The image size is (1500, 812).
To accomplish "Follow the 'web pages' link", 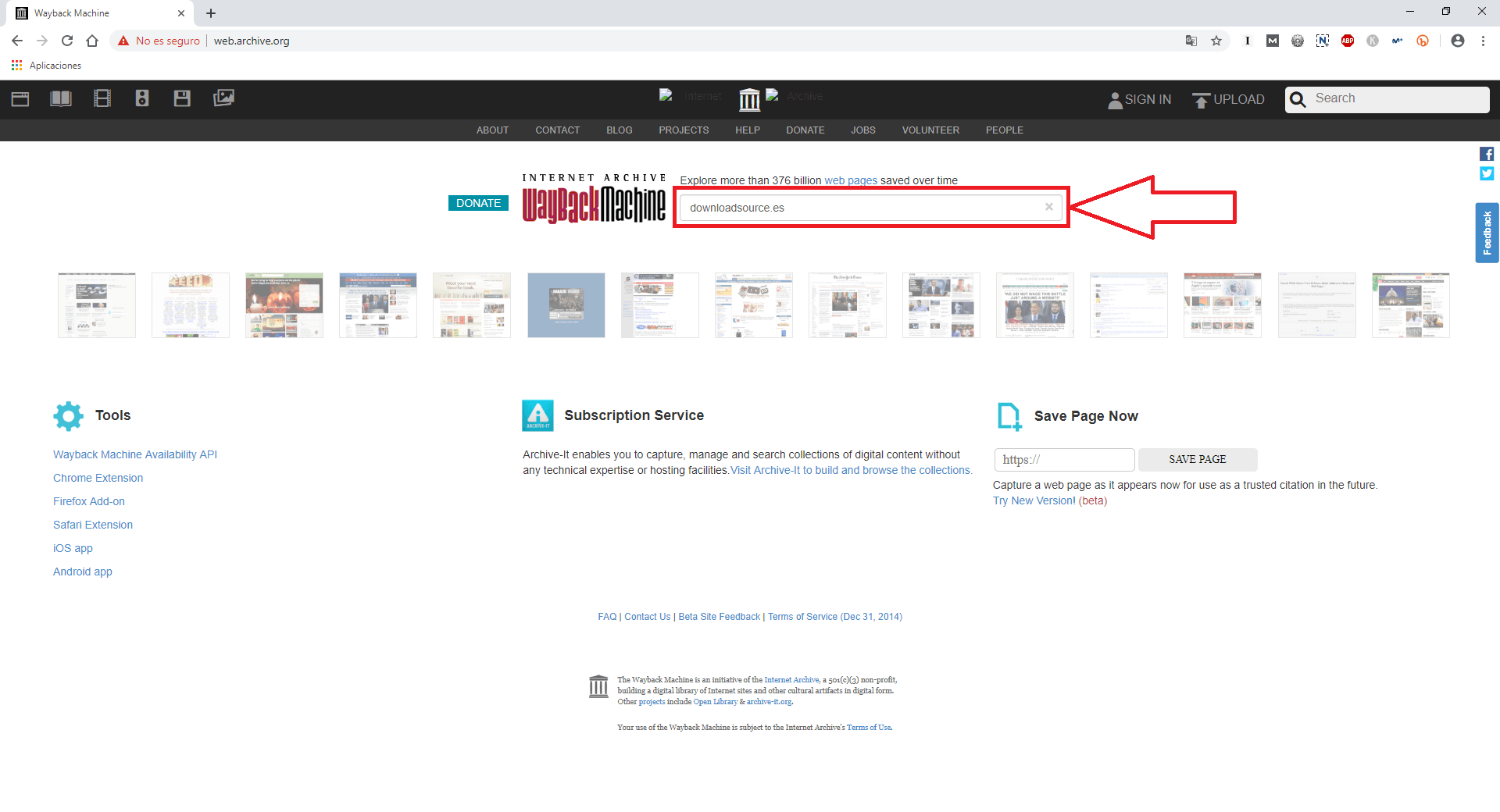I will tap(851, 180).
